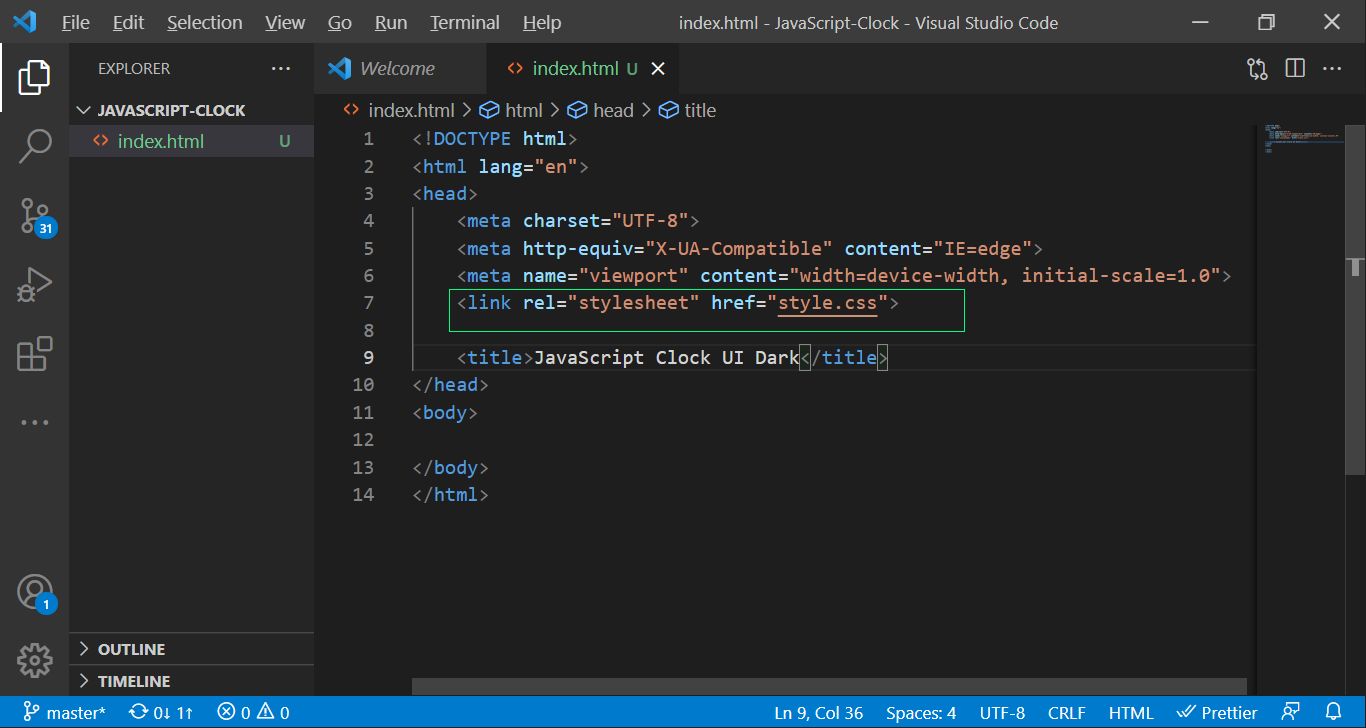This screenshot has height=728, width=1366.
Task: Click the html breadcrumb
Action: pos(512,110)
